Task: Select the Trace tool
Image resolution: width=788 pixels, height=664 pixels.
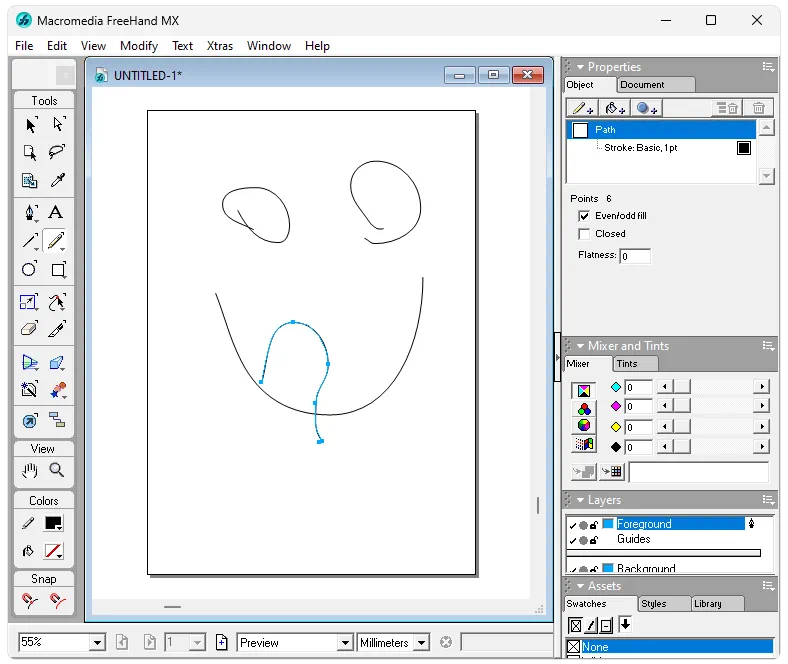Action: click(x=29, y=390)
